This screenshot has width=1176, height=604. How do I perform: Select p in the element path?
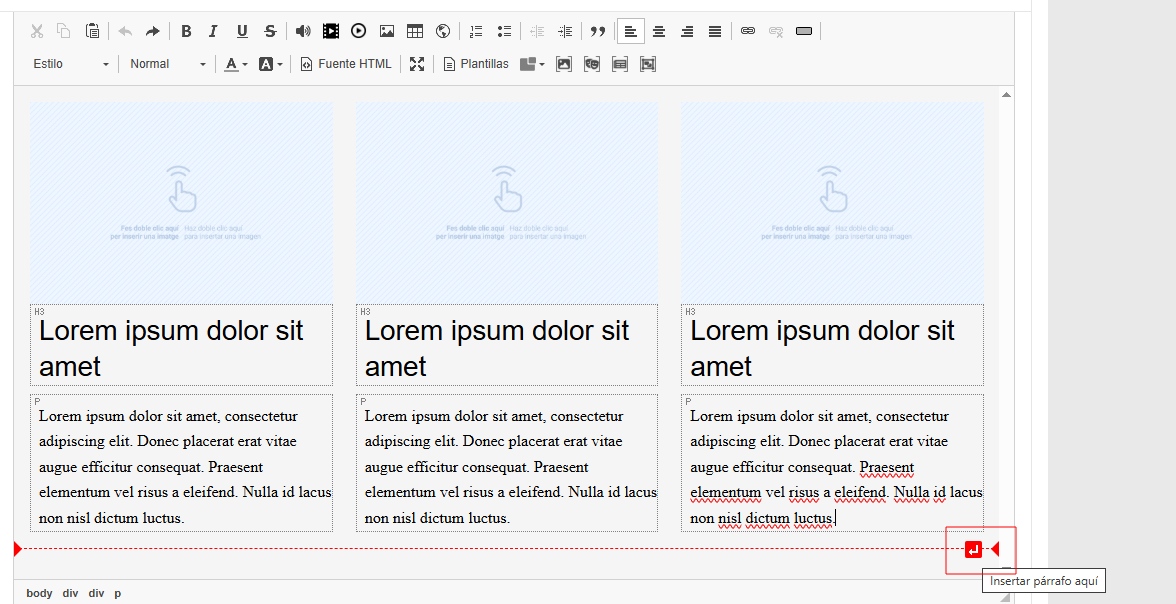118,593
